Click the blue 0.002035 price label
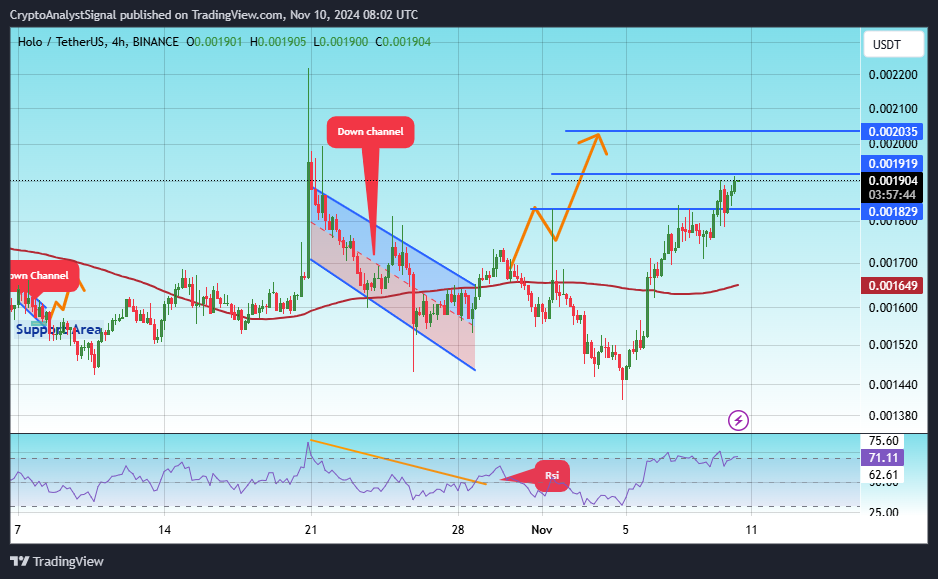This screenshot has height=579, width=938. tap(892, 132)
